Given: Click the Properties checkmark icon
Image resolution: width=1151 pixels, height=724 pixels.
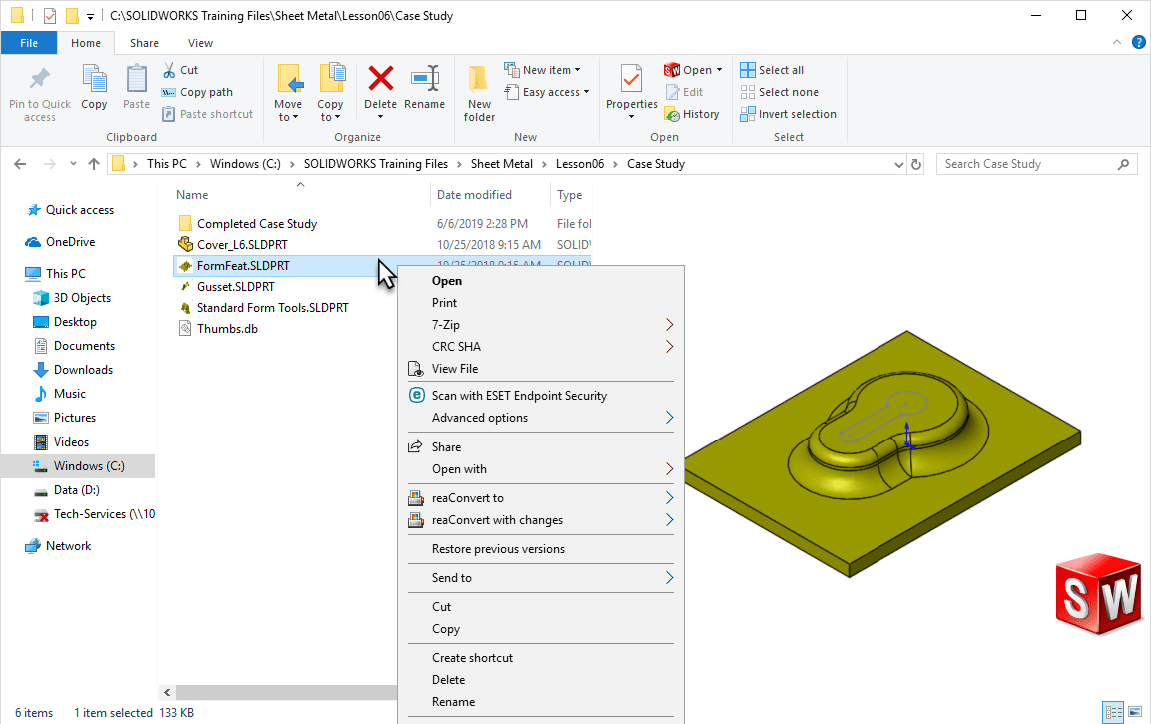Looking at the screenshot, I should (x=631, y=79).
